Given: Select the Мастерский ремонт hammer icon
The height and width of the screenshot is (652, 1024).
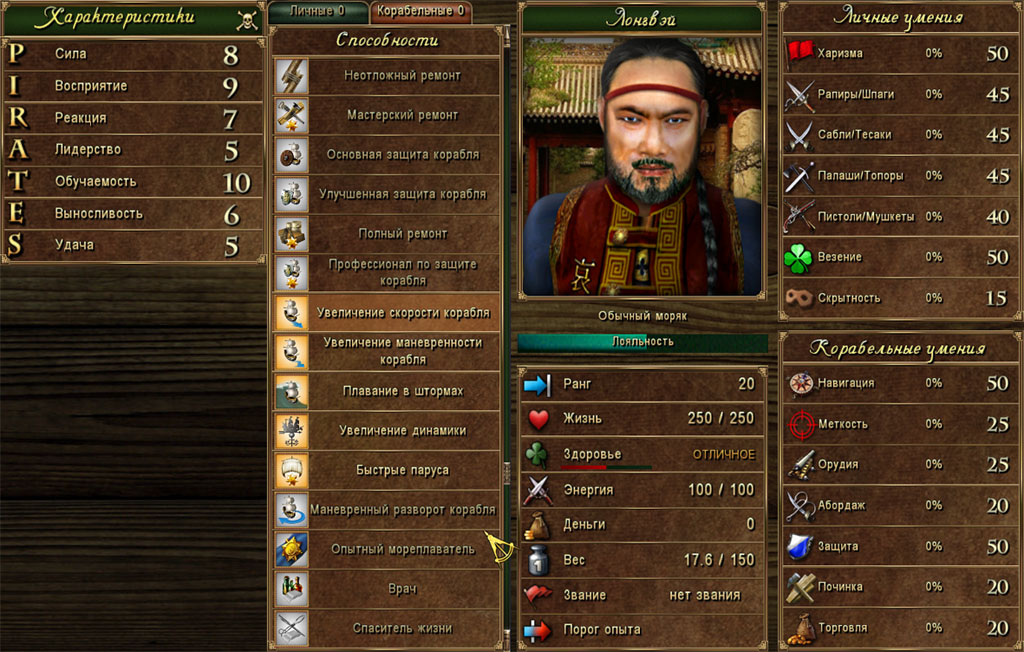Looking at the screenshot, I should (291, 115).
